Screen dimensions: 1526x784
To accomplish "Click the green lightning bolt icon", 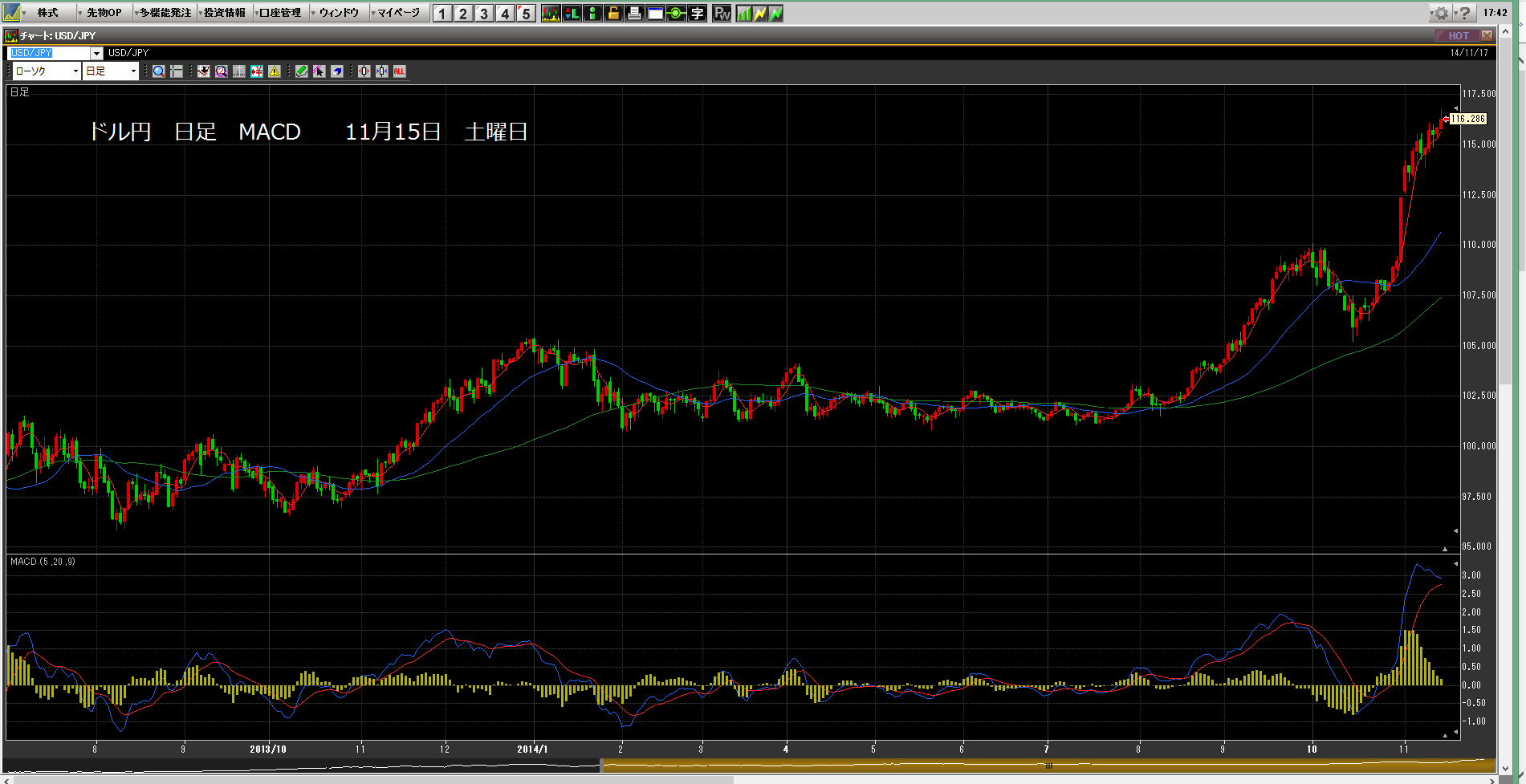I will pyautogui.click(x=775, y=13).
